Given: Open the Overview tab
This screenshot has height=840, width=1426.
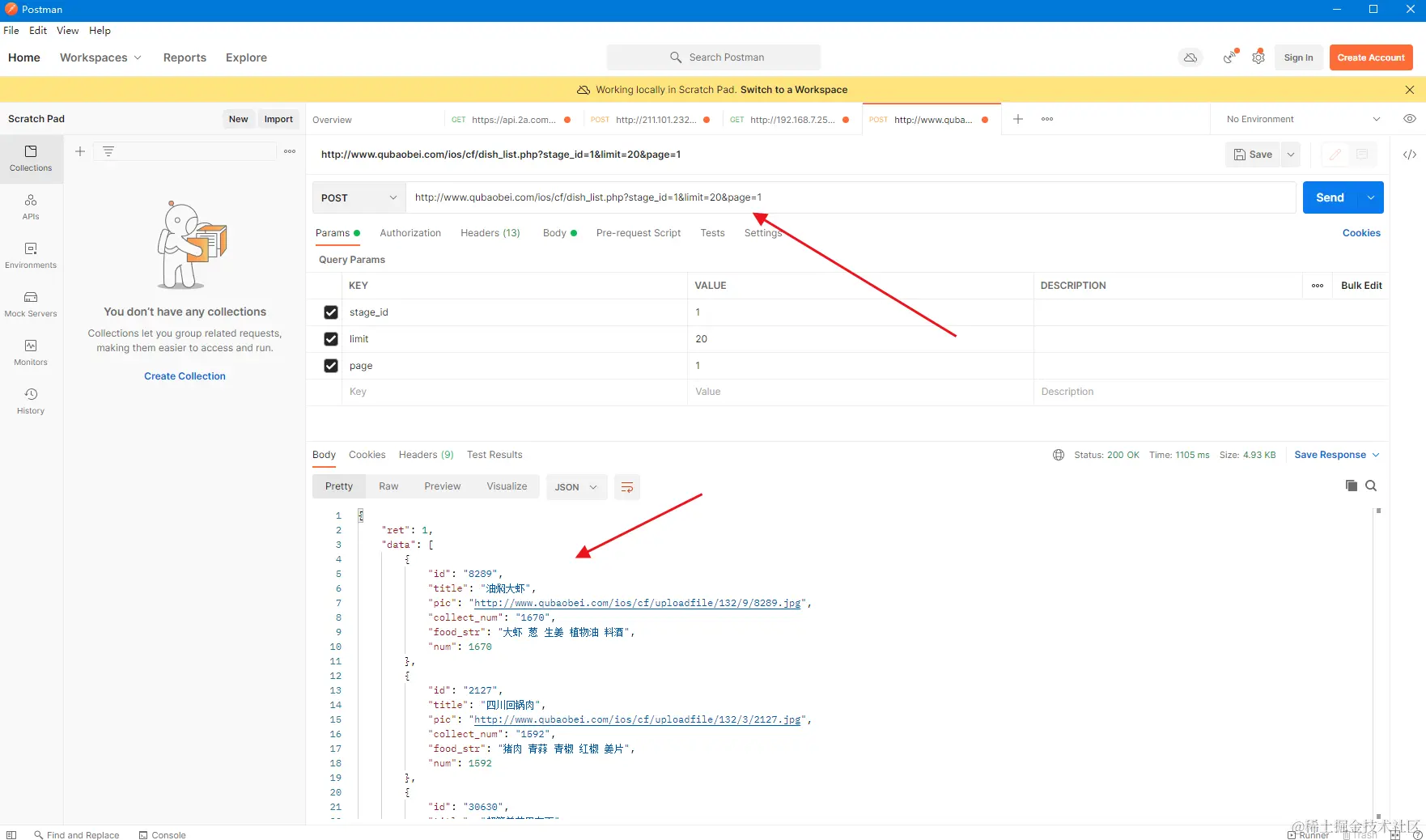Looking at the screenshot, I should tap(333, 120).
